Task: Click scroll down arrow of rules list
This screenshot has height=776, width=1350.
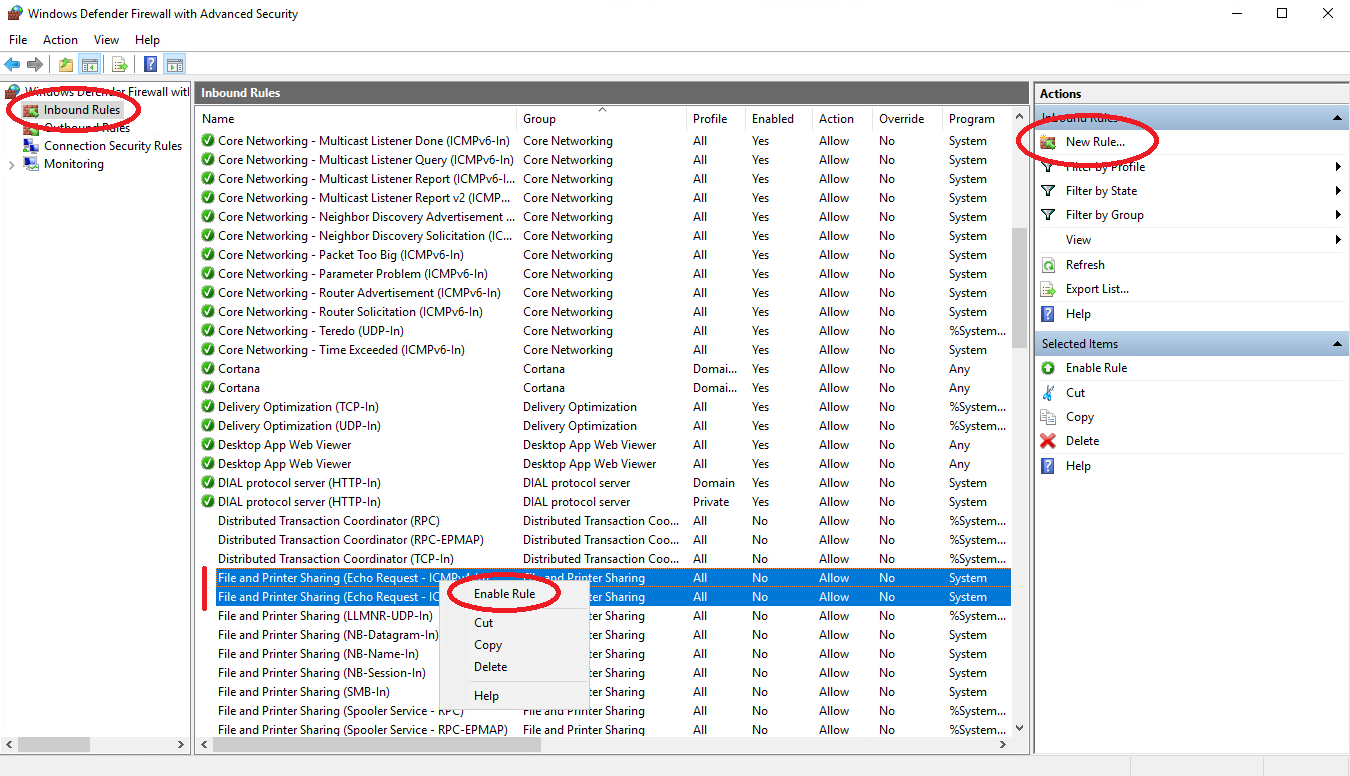Action: (1020, 729)
